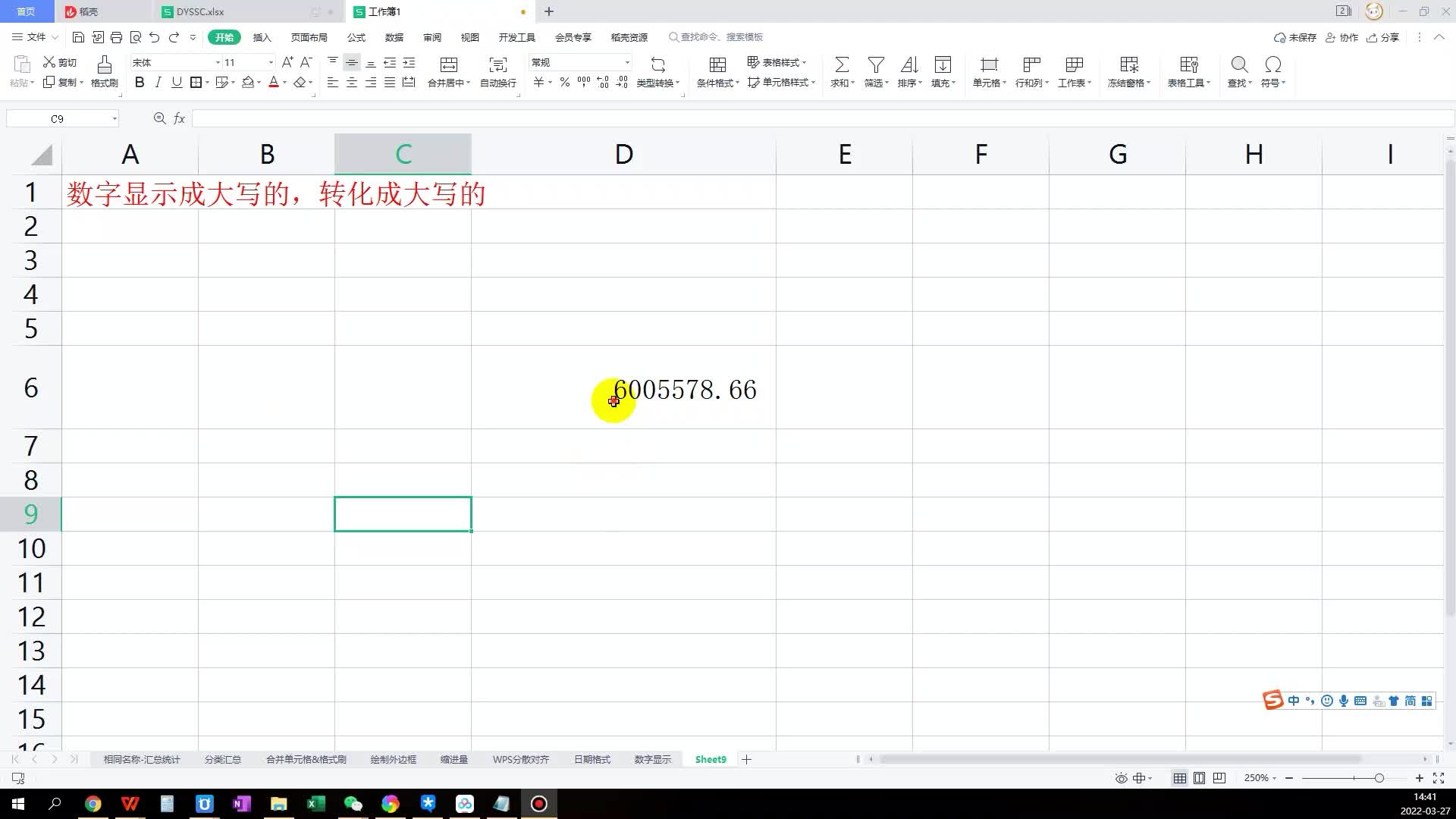Select cell D6 containing 6005578.66
This screenshot has height=819, width=1456.
(x=623, y=388)
